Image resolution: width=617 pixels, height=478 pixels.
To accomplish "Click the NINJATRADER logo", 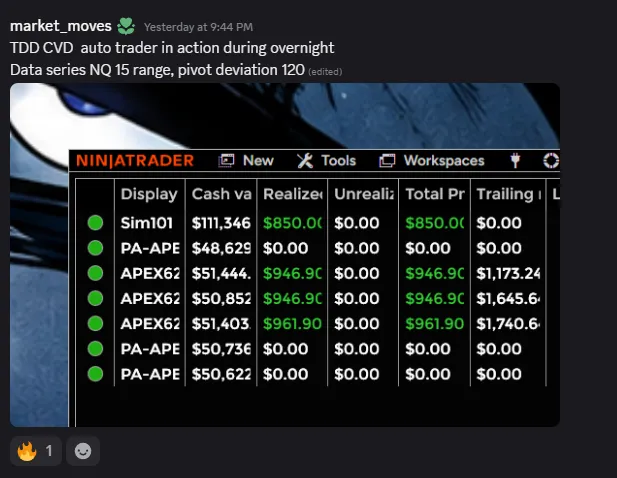I will 135,161.
